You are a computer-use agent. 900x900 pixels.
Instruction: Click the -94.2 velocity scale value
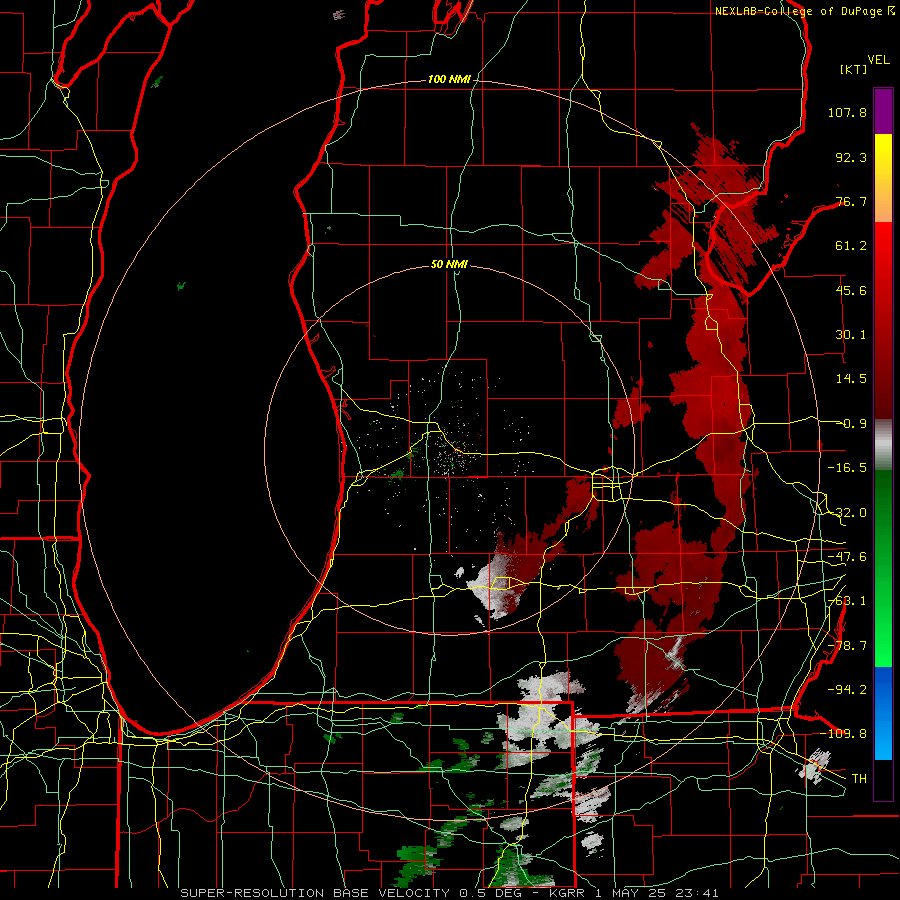(x=847, y=689)
